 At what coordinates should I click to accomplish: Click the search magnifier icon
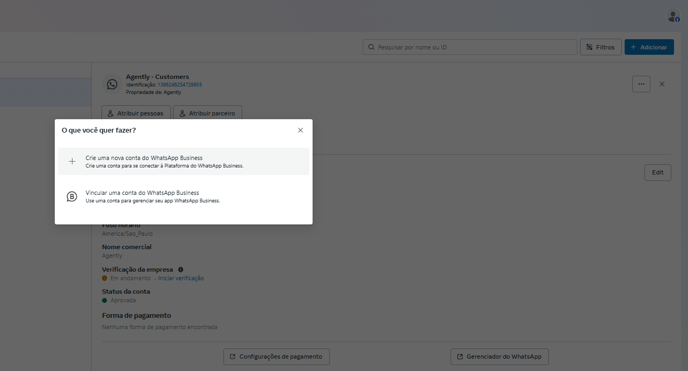point(371,47)
